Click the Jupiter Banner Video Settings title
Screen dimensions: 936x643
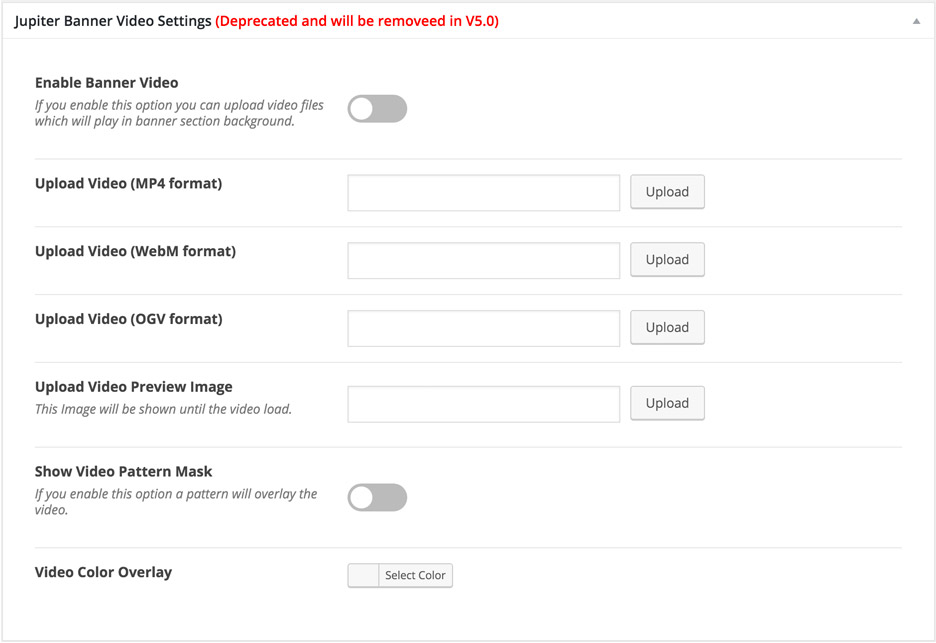[x=113, y=21]
